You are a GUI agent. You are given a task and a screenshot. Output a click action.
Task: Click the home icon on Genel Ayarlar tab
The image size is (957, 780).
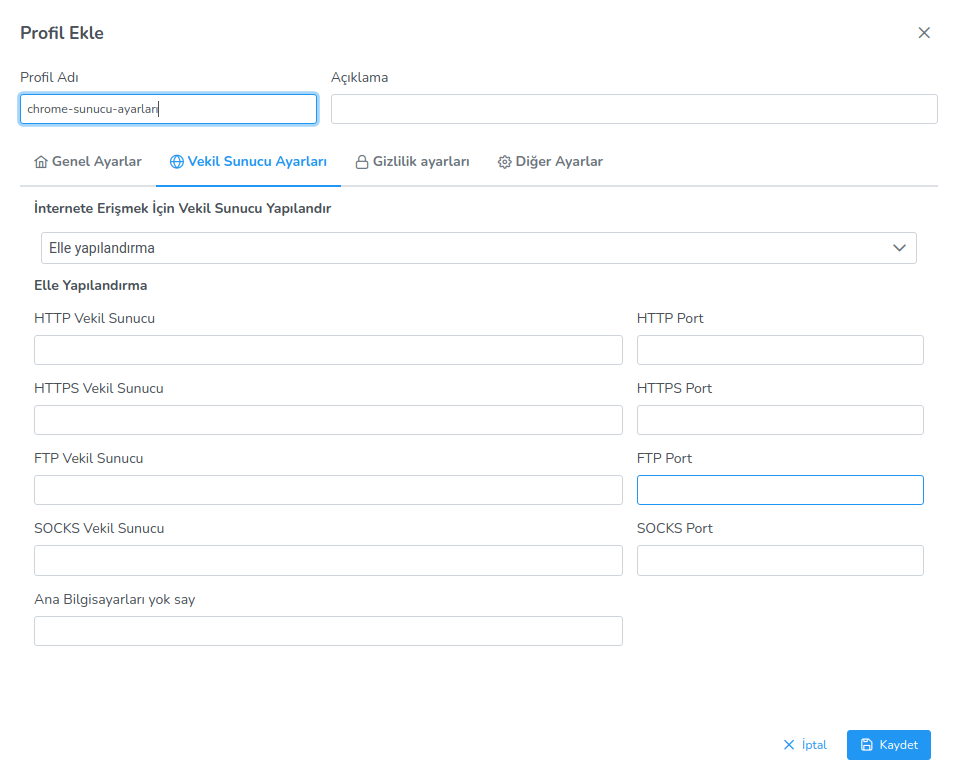click(x=41, y=162)
